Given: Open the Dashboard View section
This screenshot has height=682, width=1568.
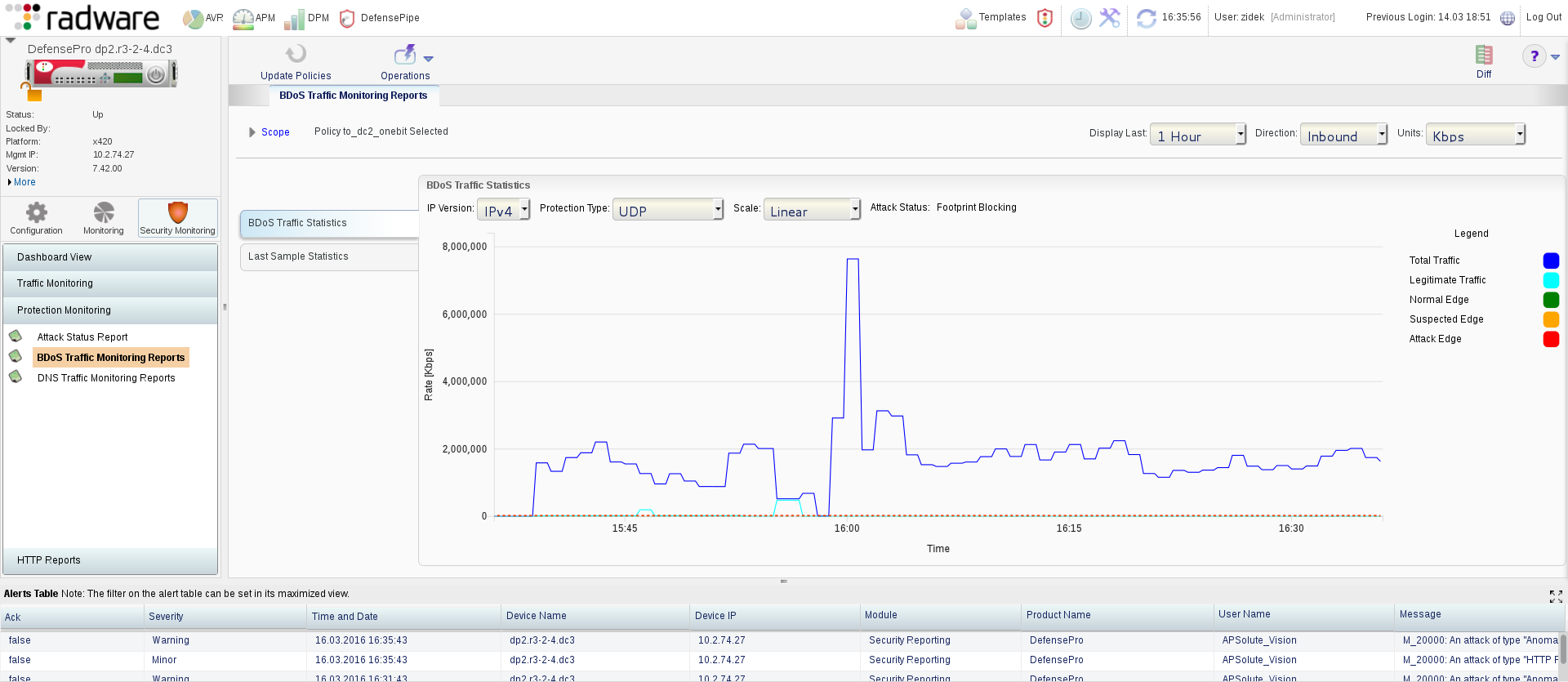Looking at the screenshot, I should 110,257.
